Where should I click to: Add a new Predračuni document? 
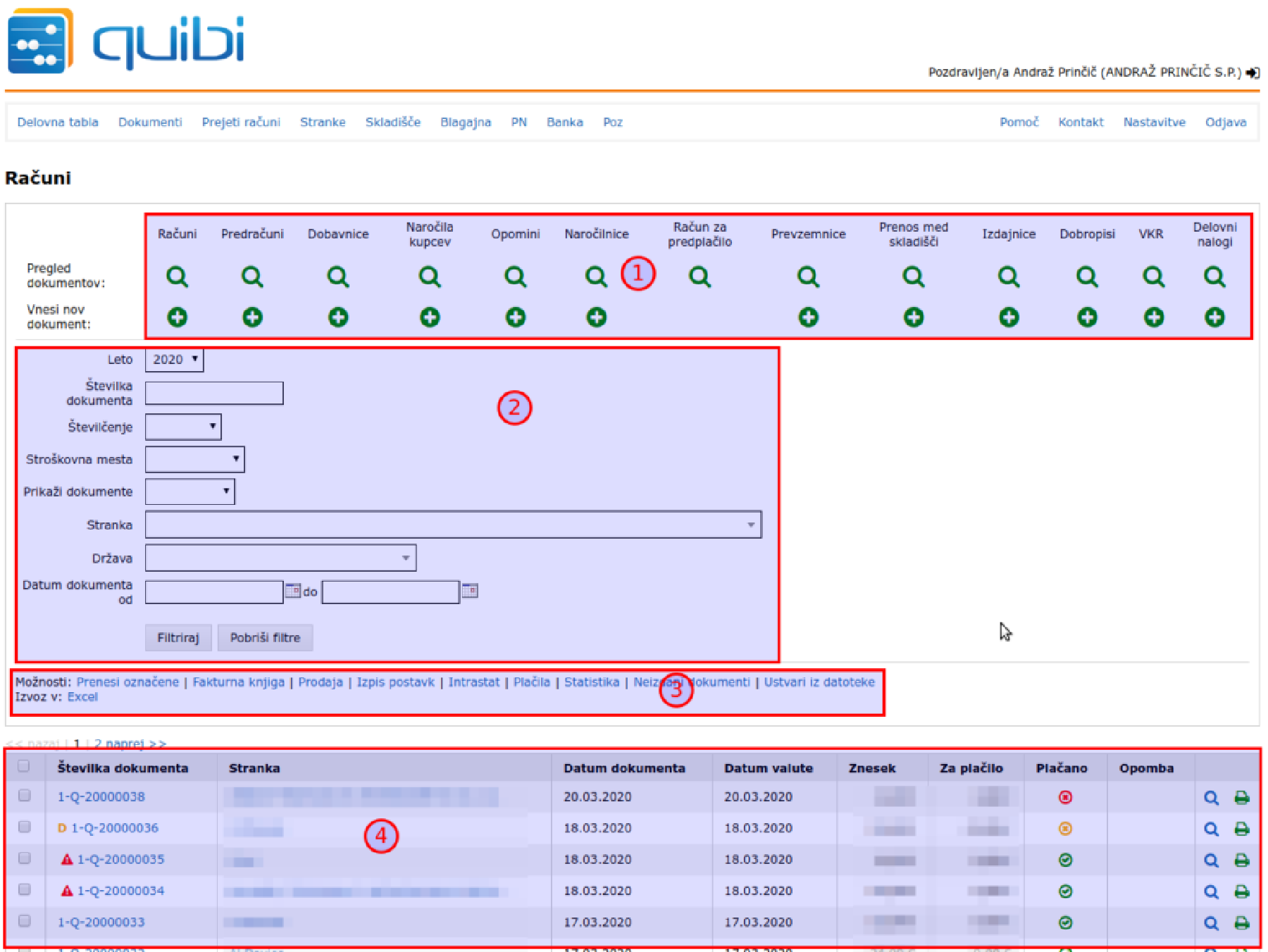(252, 318)
